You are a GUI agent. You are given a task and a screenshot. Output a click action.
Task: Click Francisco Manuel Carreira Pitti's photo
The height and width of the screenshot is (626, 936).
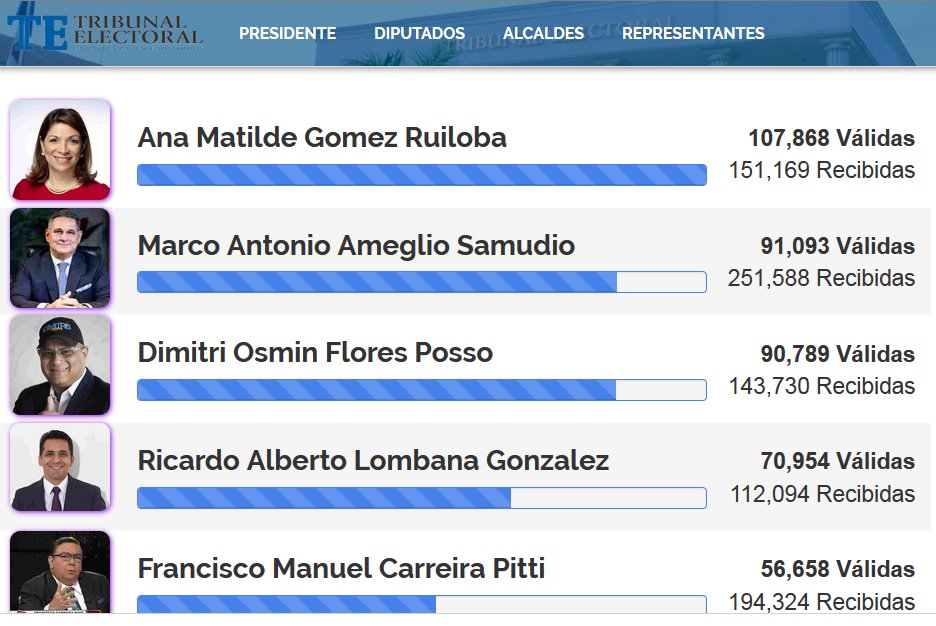coord(60,572)
